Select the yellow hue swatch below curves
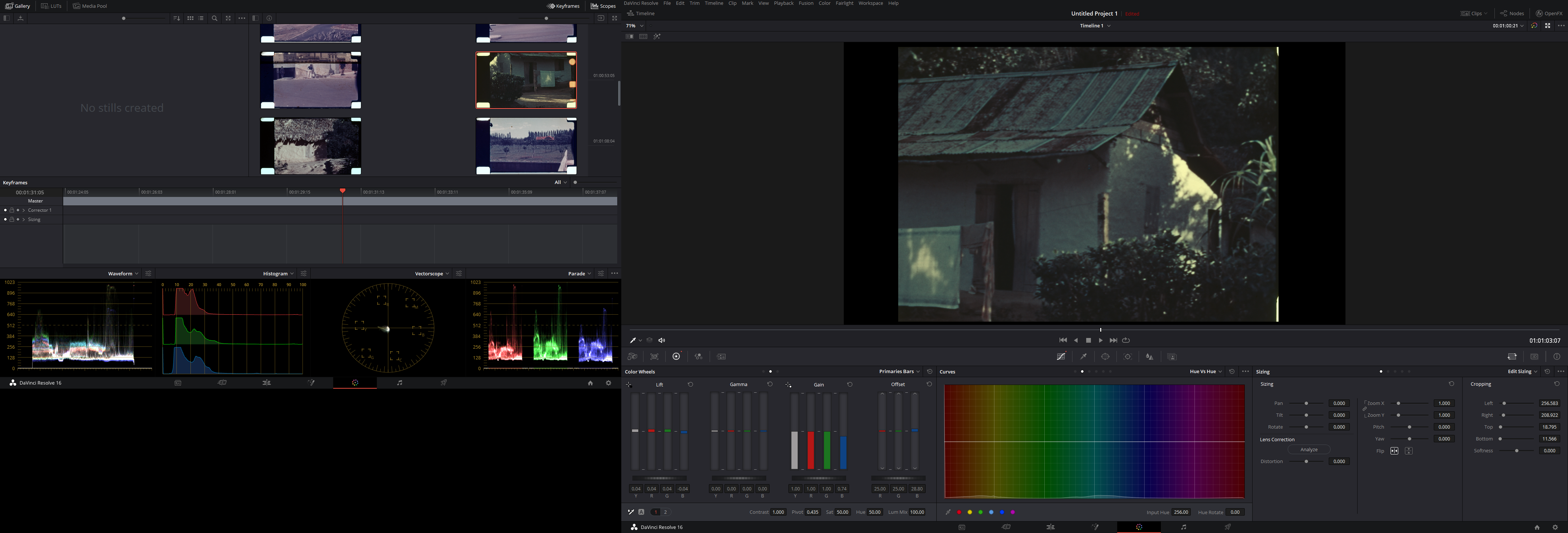The width and height of the screenshot is (1568, 533). click(x=970, y=512)
